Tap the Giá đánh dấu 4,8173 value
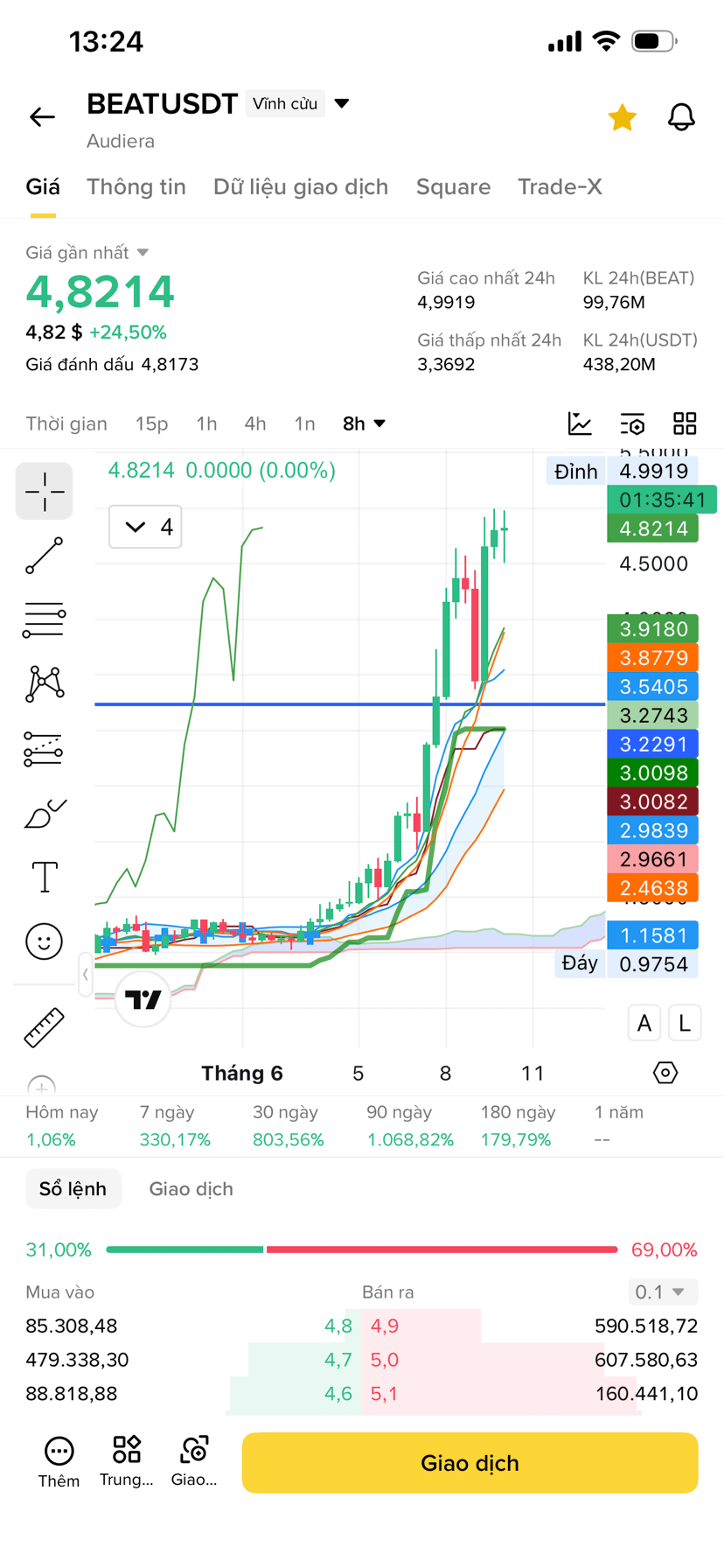Viewport: 724px width, 1568px height. 112,365
